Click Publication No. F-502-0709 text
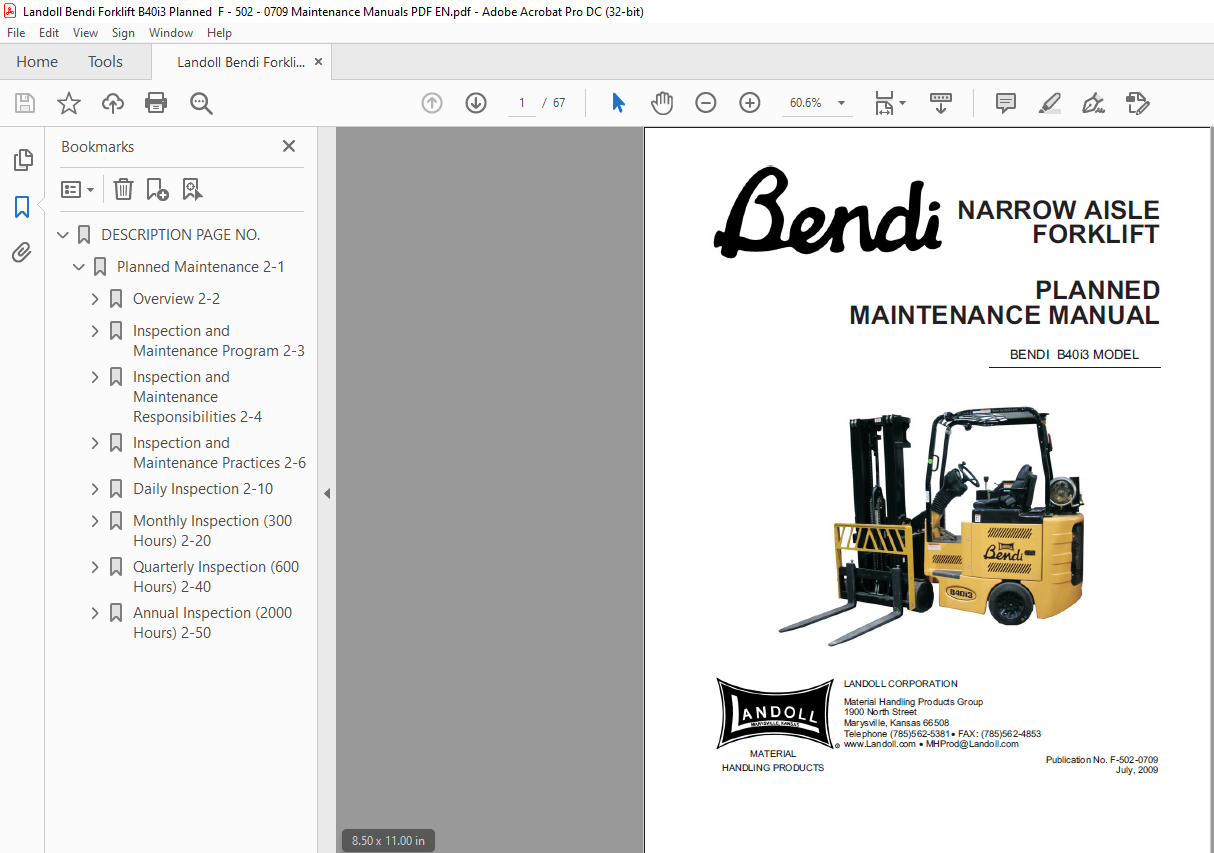Viewport: 1214px width, 853px height. click(x=1102, y=760)
